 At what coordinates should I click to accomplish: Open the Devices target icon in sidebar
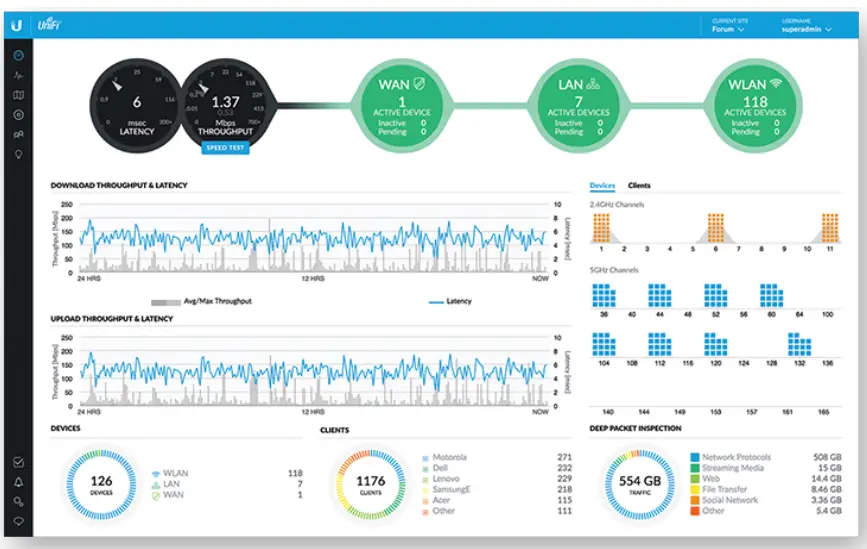point(18,115)
